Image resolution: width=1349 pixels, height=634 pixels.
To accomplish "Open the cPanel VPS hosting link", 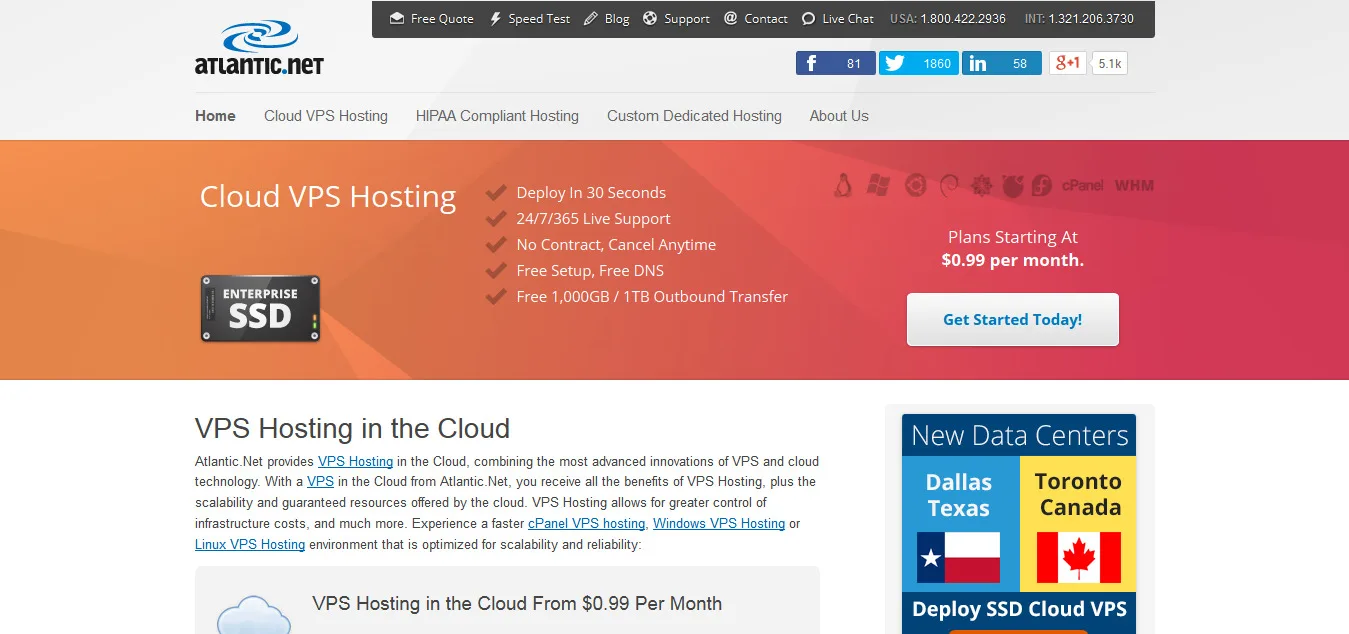I will coord(586,523).
